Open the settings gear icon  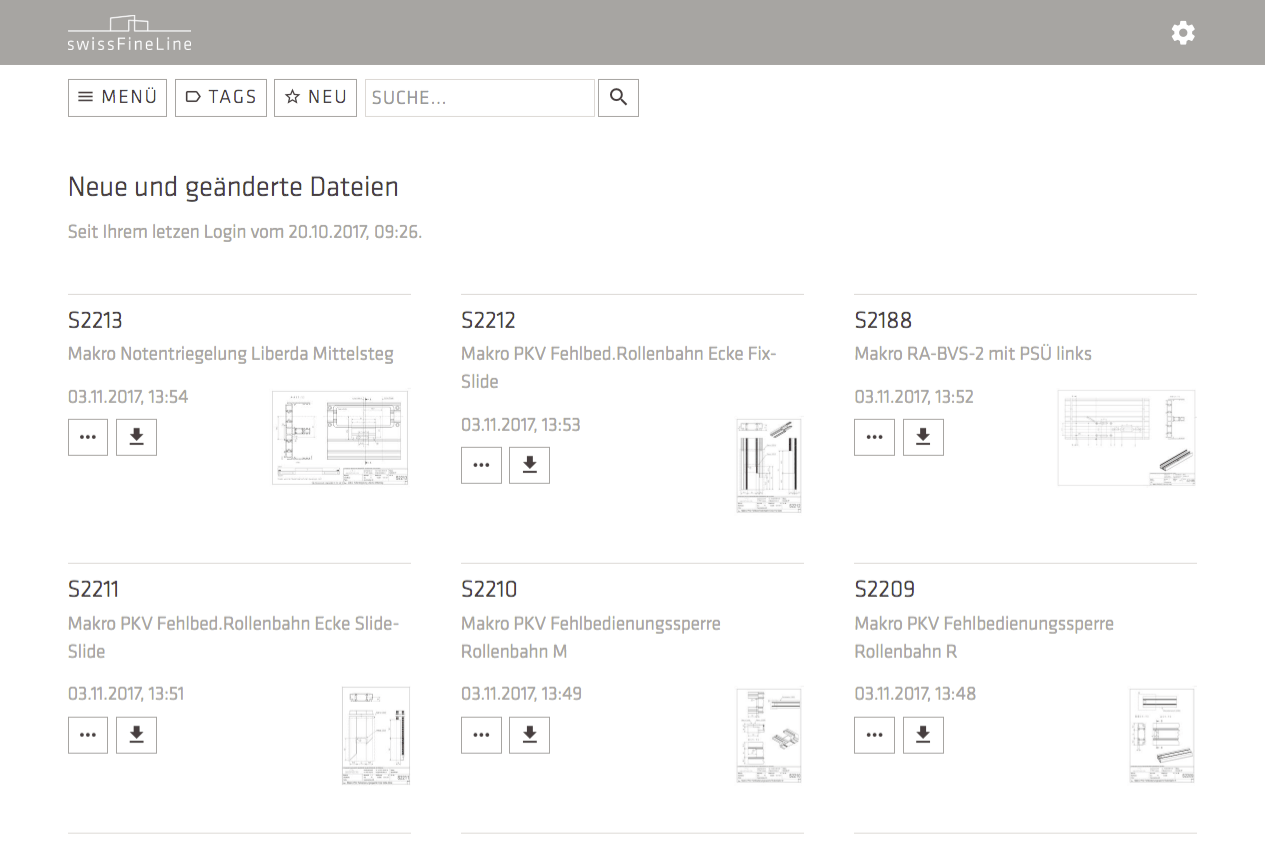1183,33
